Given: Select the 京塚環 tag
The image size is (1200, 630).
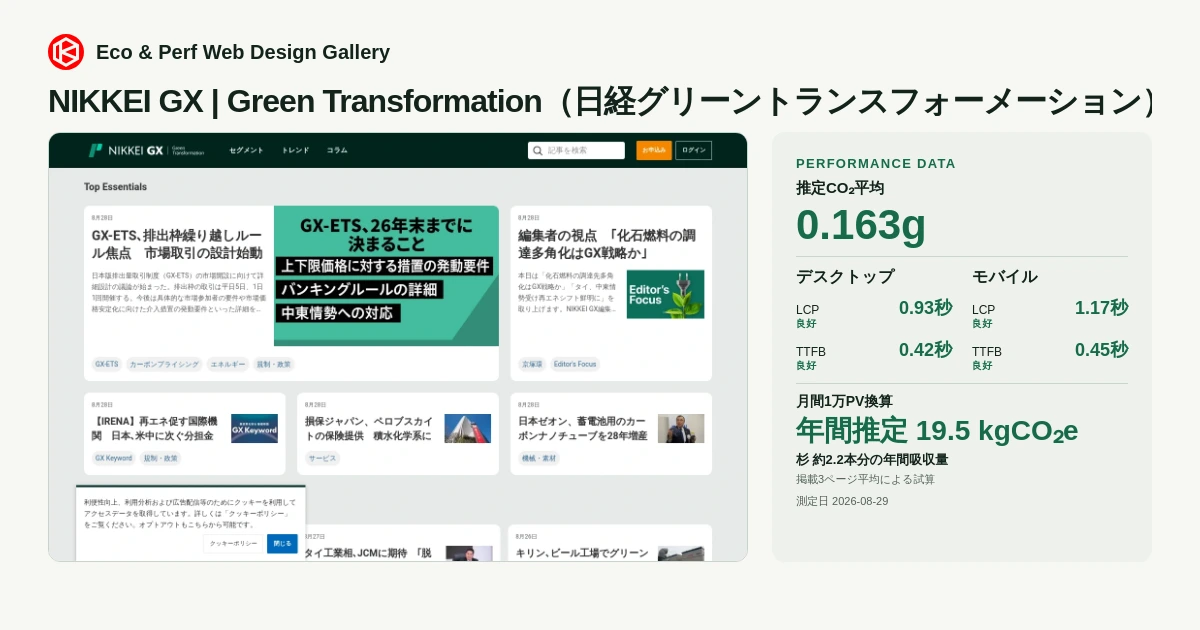Looking at the screenshot, I should [x=531, y=364].
